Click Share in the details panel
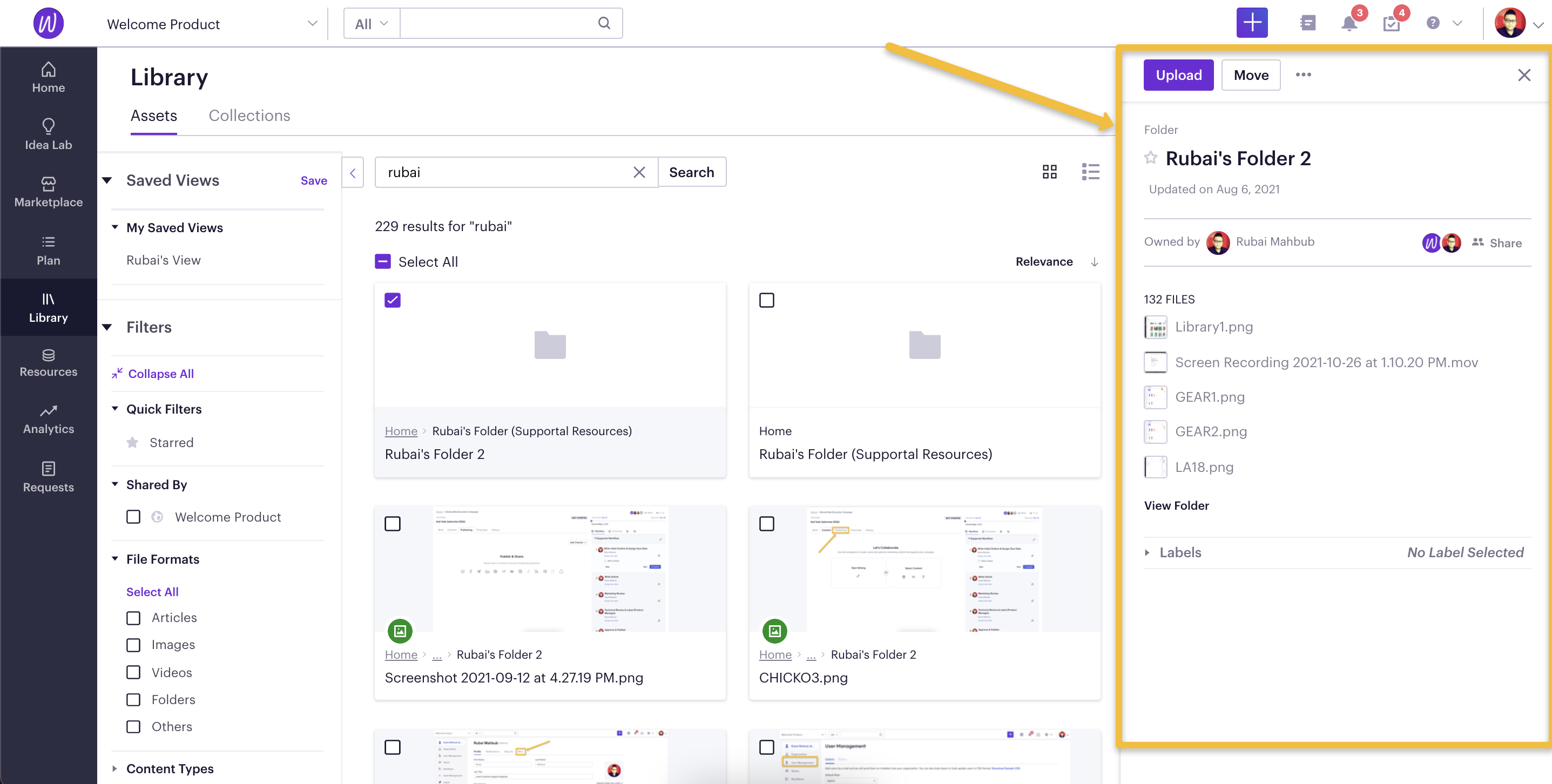 [x=1496, y=243]
